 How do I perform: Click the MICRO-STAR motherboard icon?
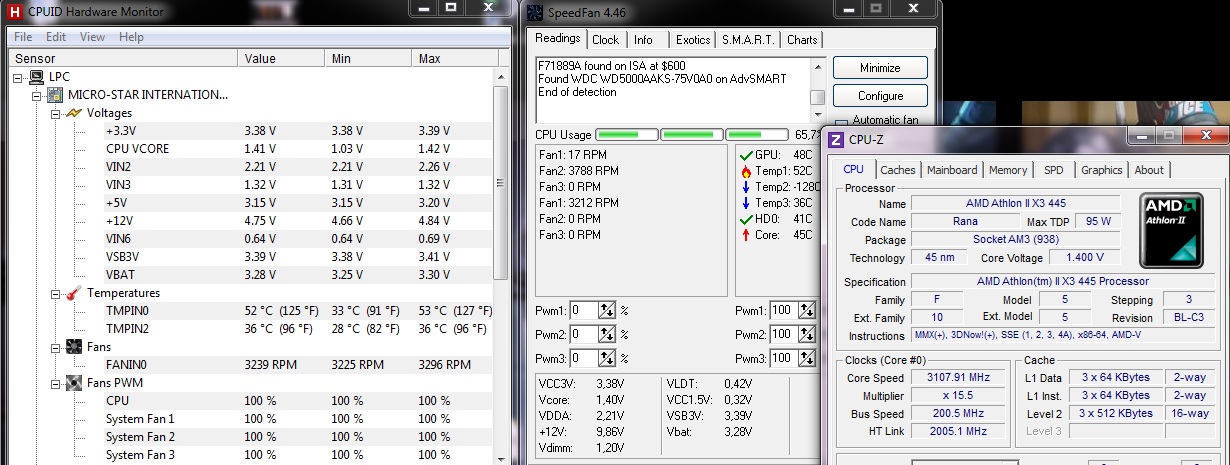[x=56, y=95]
